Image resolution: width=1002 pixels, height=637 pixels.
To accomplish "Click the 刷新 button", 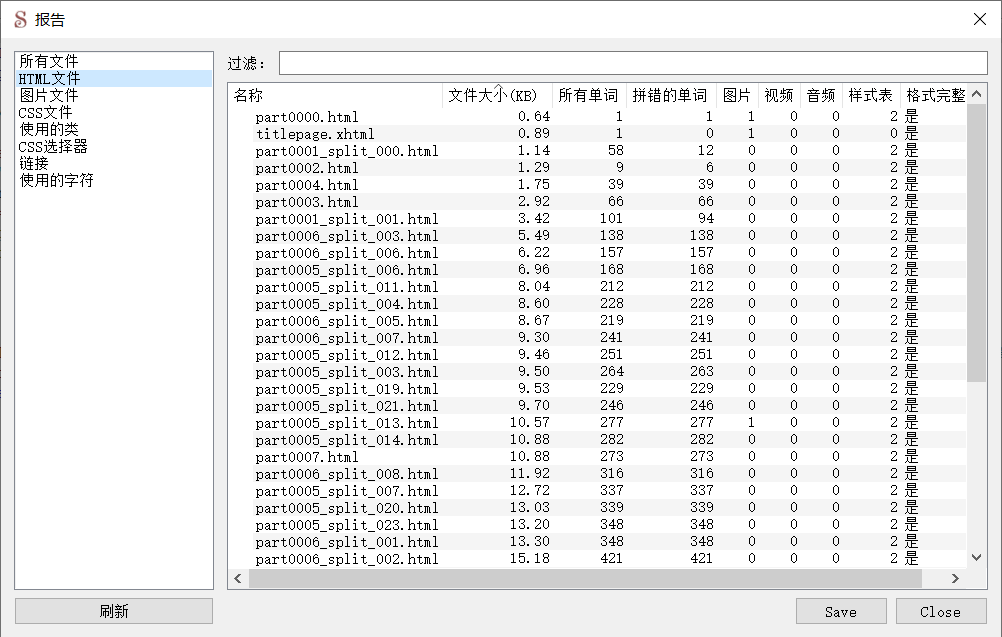I will (112, 610).
